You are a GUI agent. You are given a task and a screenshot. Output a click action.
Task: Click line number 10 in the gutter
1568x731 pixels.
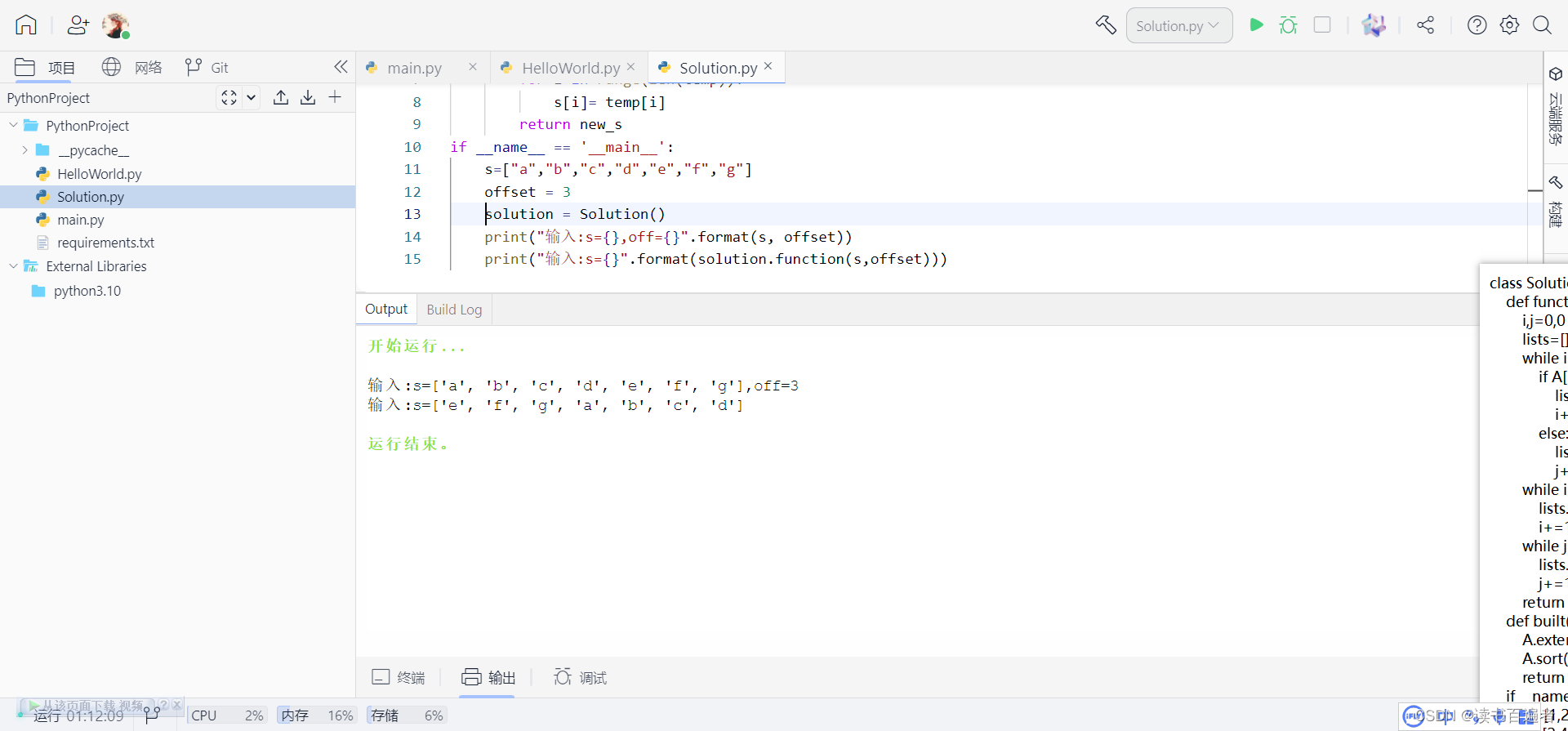click(412, 147)
